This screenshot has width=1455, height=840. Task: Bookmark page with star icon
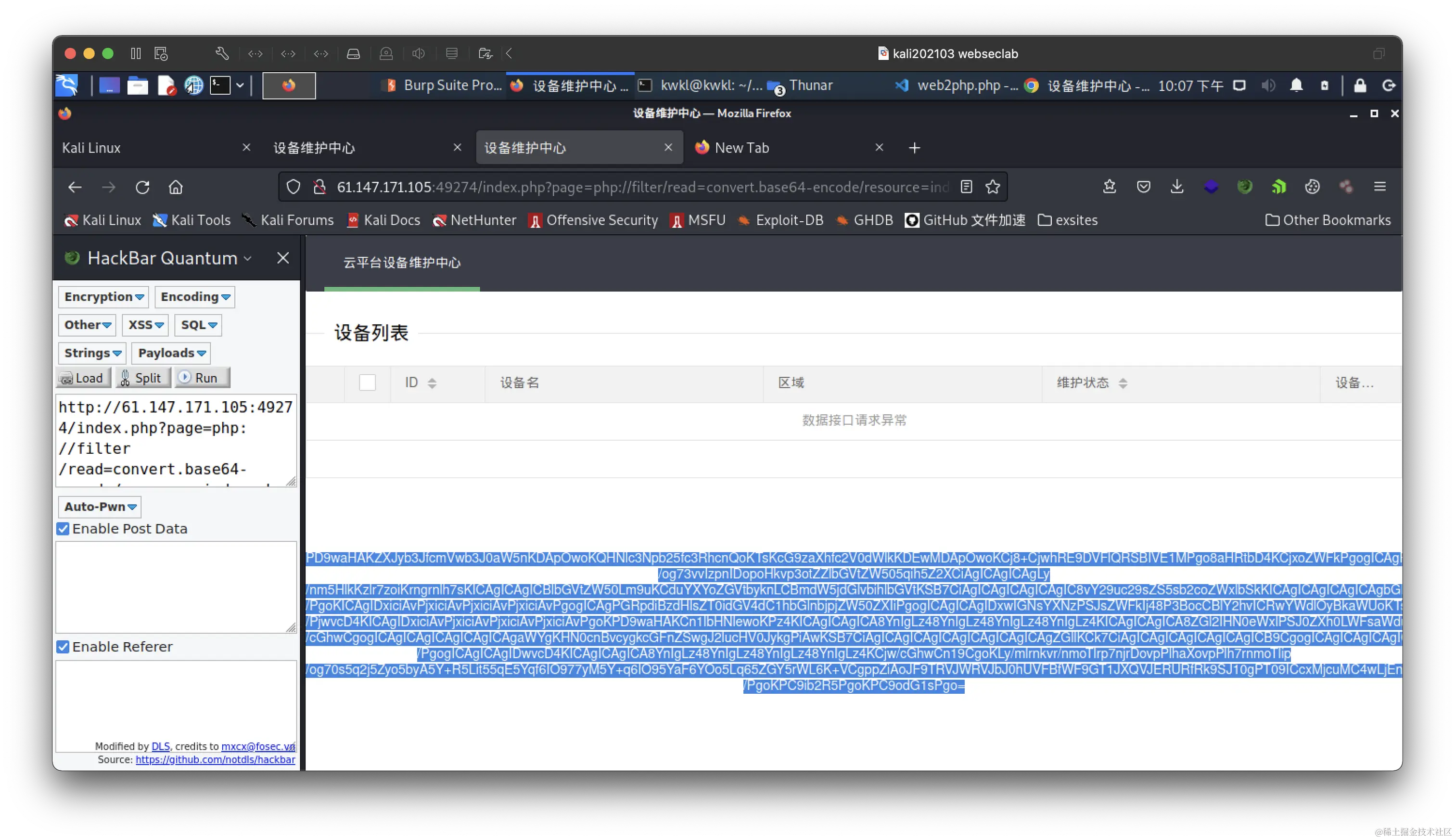[992, 187]
